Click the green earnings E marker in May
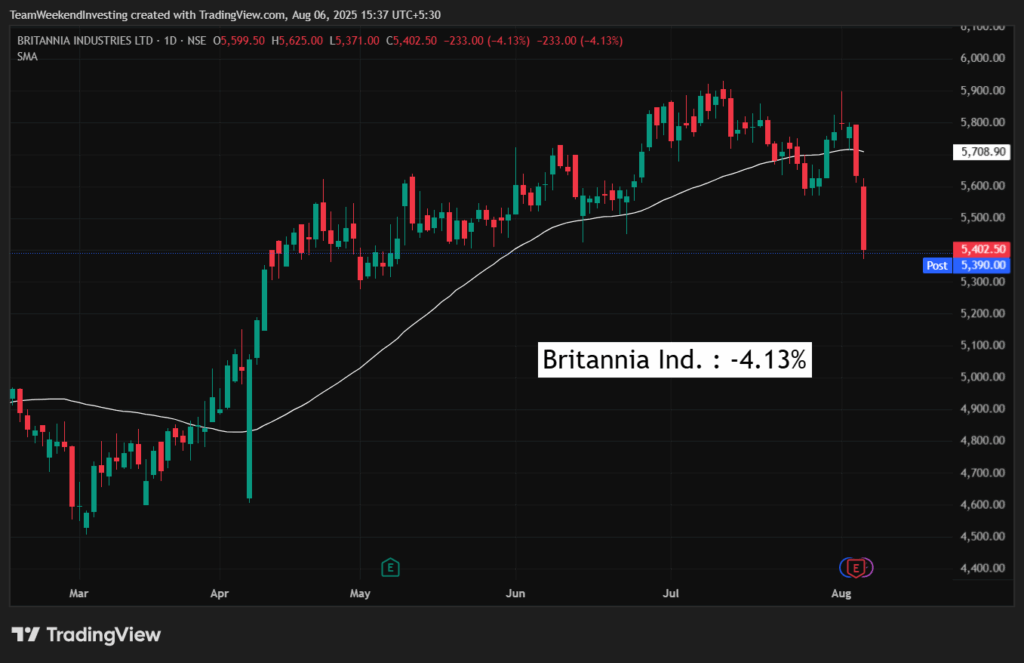The height and width of the screenshot is (663, 1024). click(390, 568)
